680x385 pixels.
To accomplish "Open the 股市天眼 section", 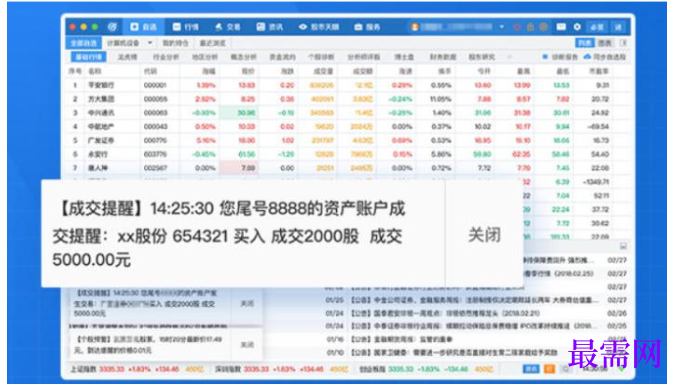I will pyautogui.click(x=319, y=27).
